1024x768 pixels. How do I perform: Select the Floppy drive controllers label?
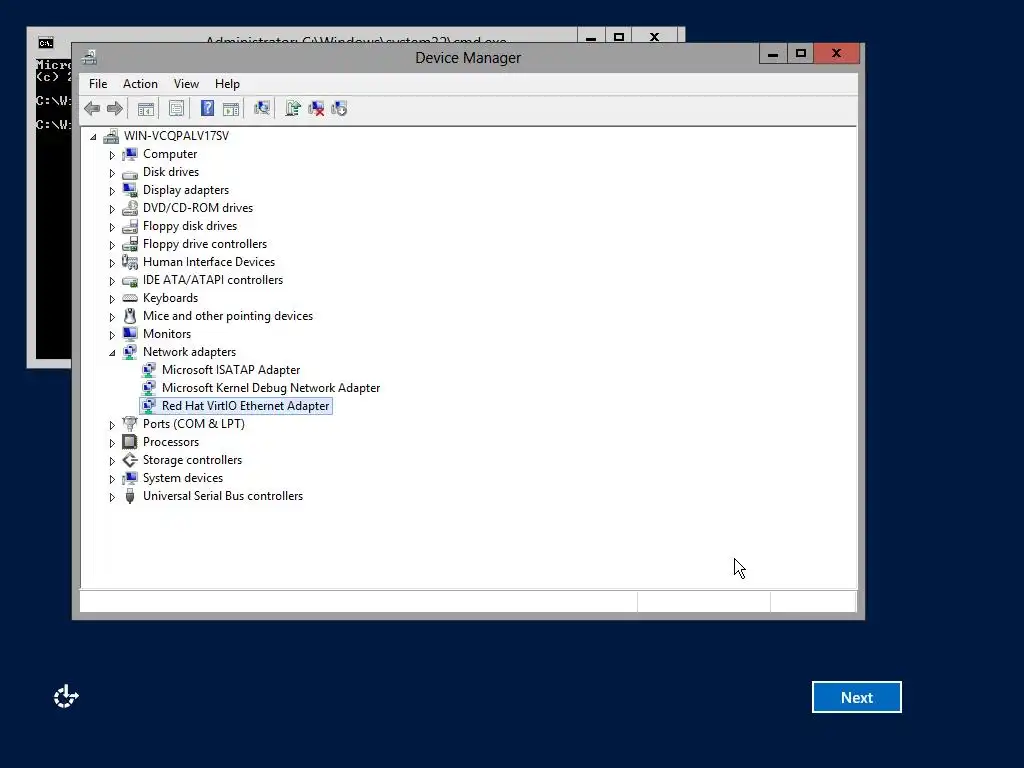[204, 244]
